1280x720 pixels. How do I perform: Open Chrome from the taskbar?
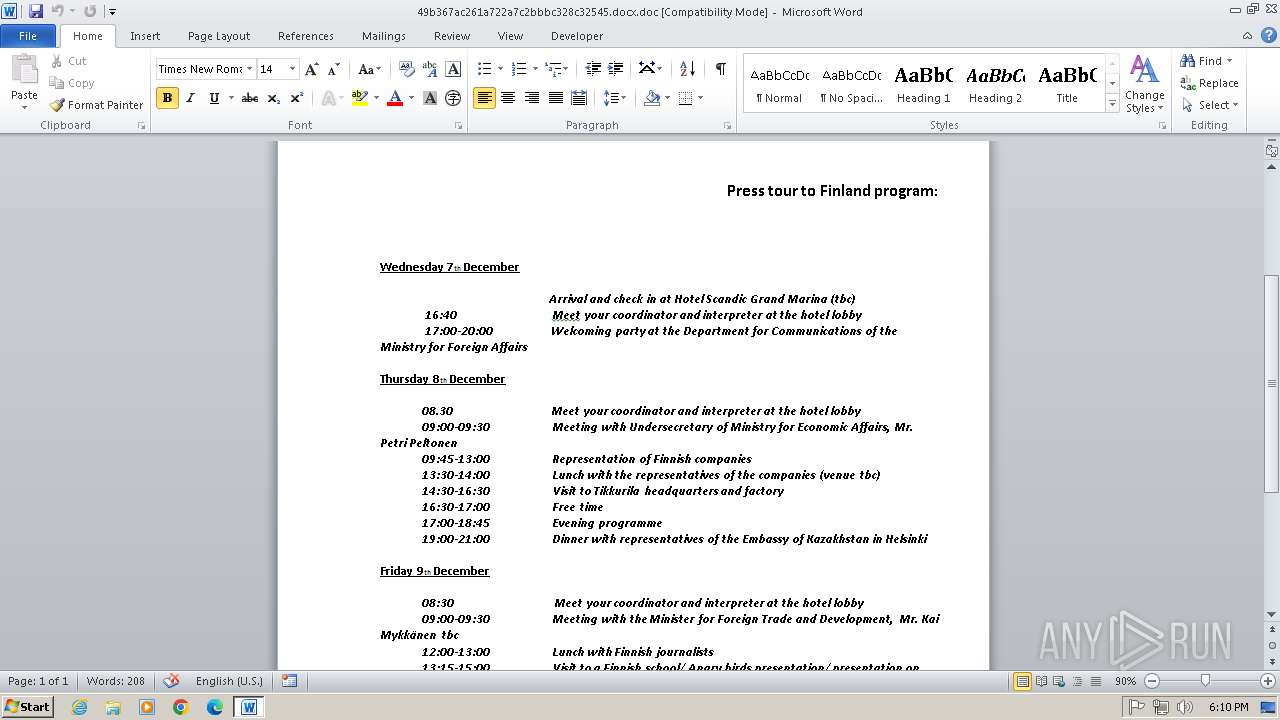[x=181, y=706]
